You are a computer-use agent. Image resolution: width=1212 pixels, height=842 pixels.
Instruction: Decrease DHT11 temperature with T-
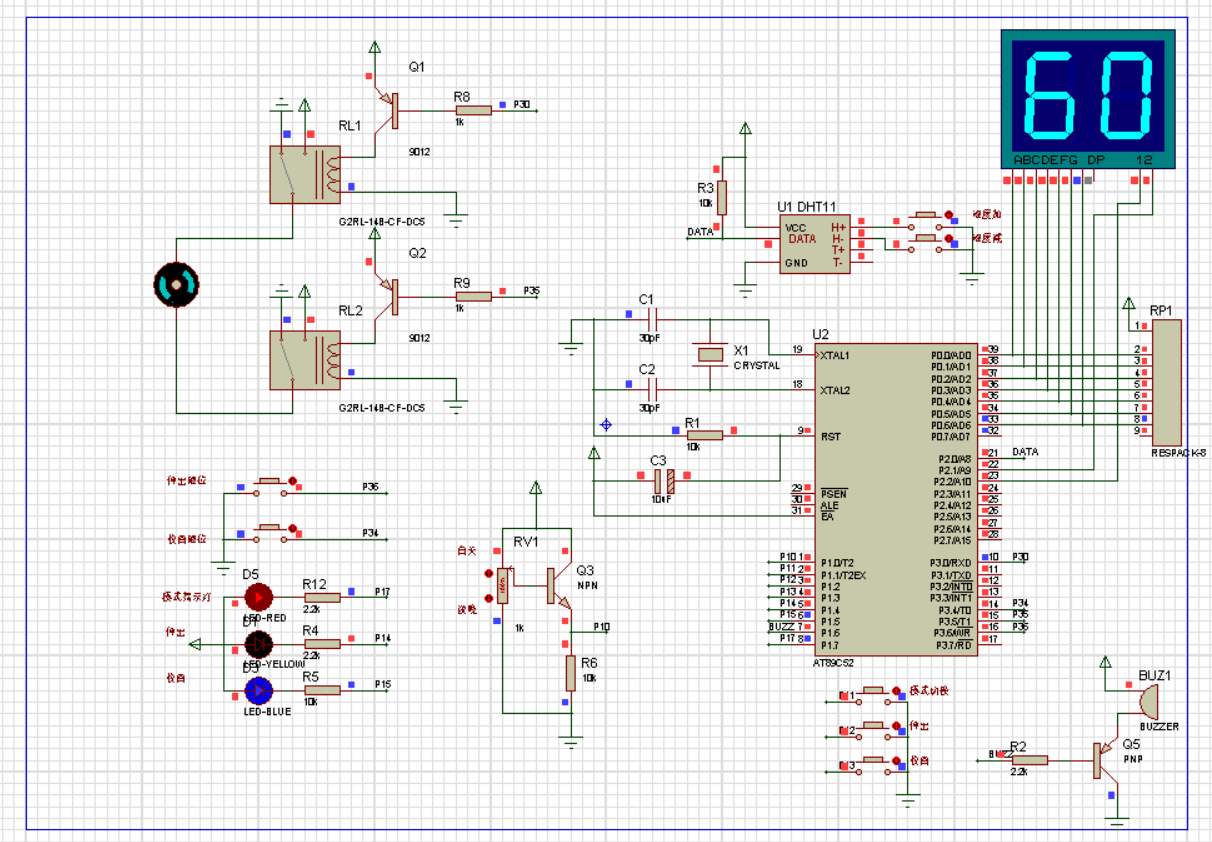click(838, 261)
